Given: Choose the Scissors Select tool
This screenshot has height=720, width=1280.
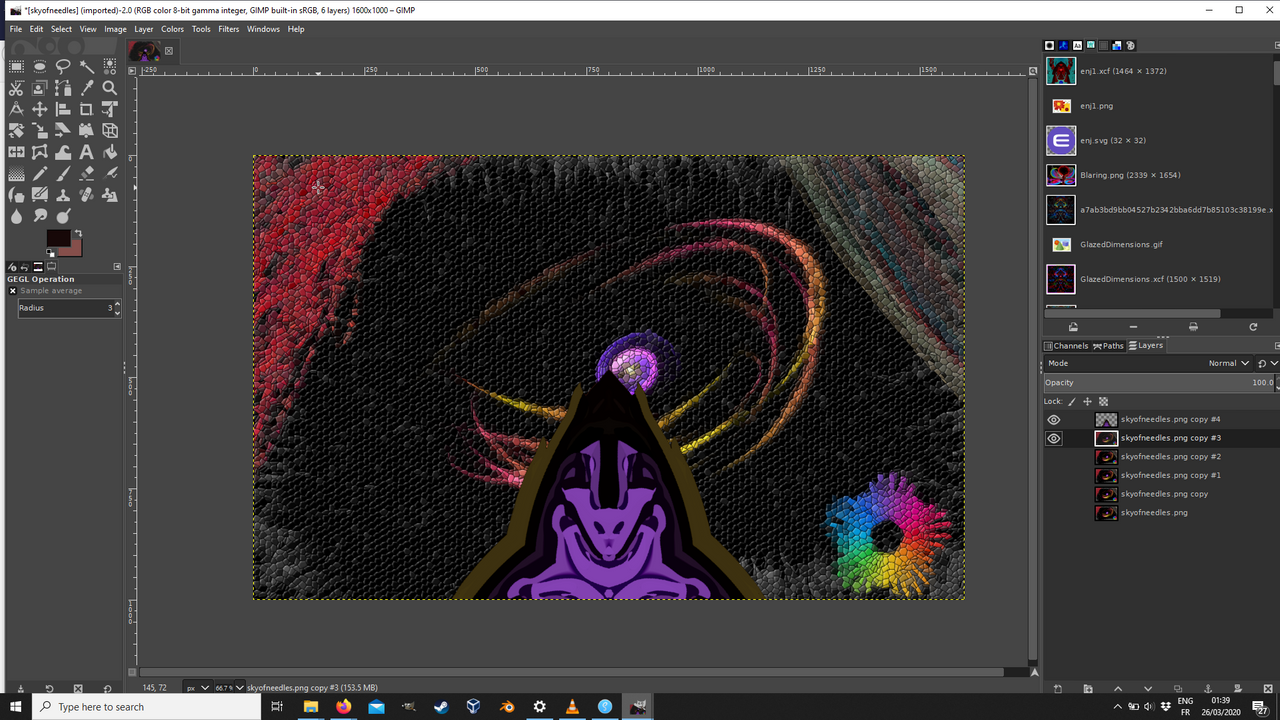Looking at the screenshot, I should [16, 88].
